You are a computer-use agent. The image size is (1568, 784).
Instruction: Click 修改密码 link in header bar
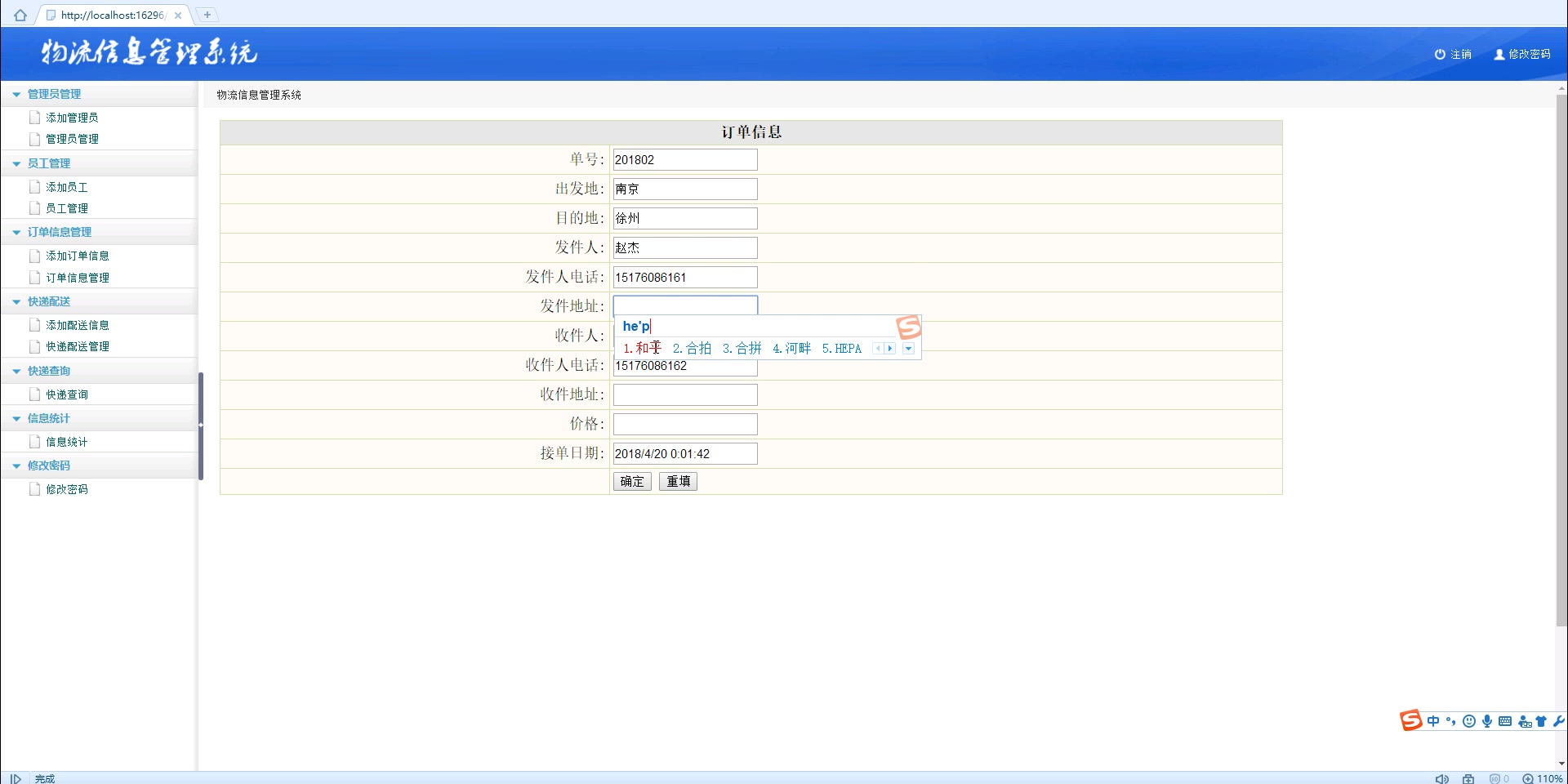tap(1522, 54)
